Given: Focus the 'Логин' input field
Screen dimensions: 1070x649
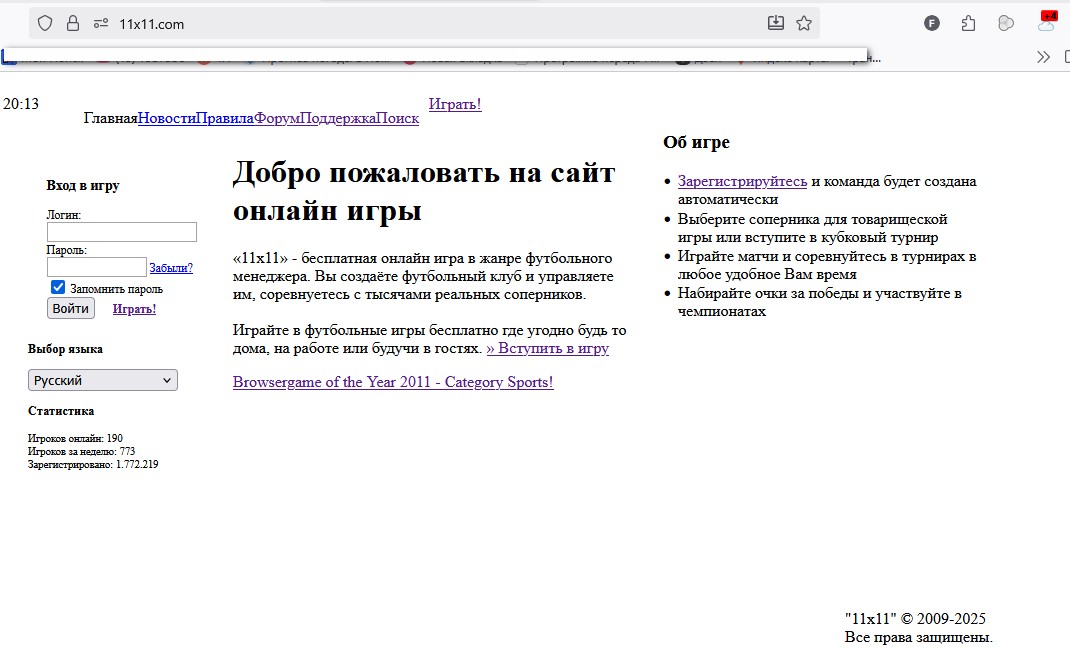Looking at the screenshot, I should (x=121, y=232).
